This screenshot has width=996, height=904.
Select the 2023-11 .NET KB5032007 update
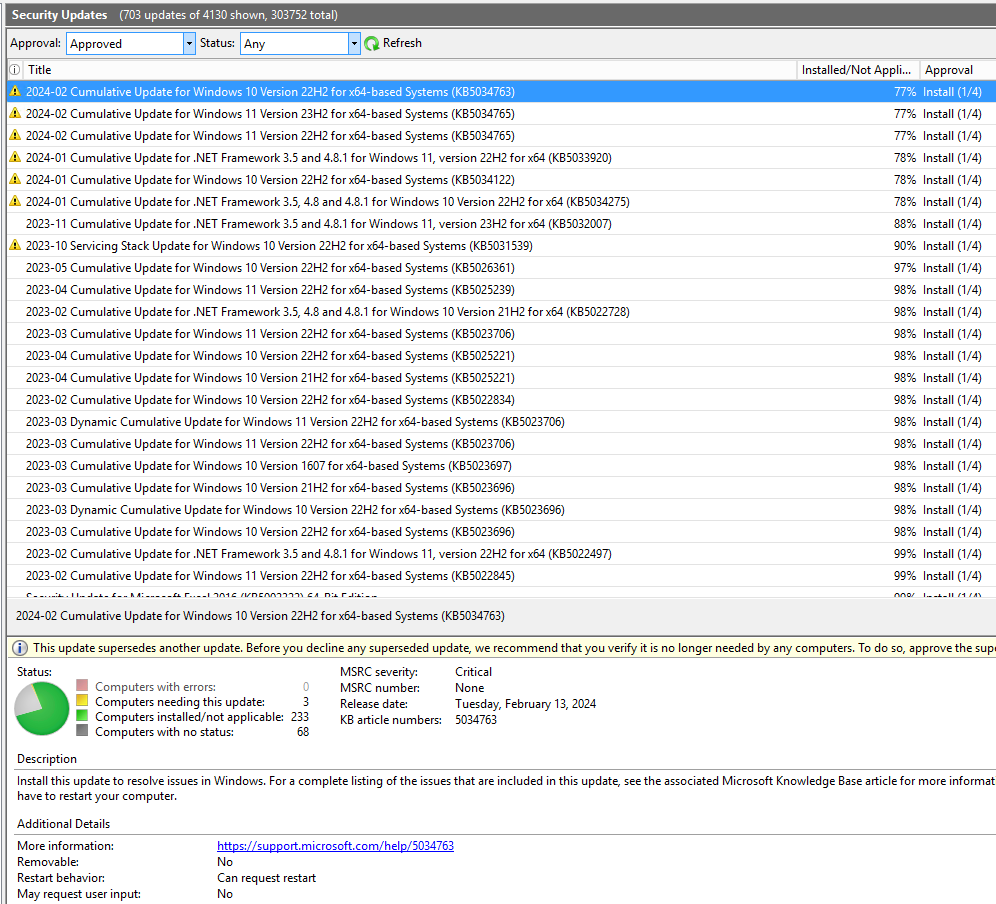501,224
